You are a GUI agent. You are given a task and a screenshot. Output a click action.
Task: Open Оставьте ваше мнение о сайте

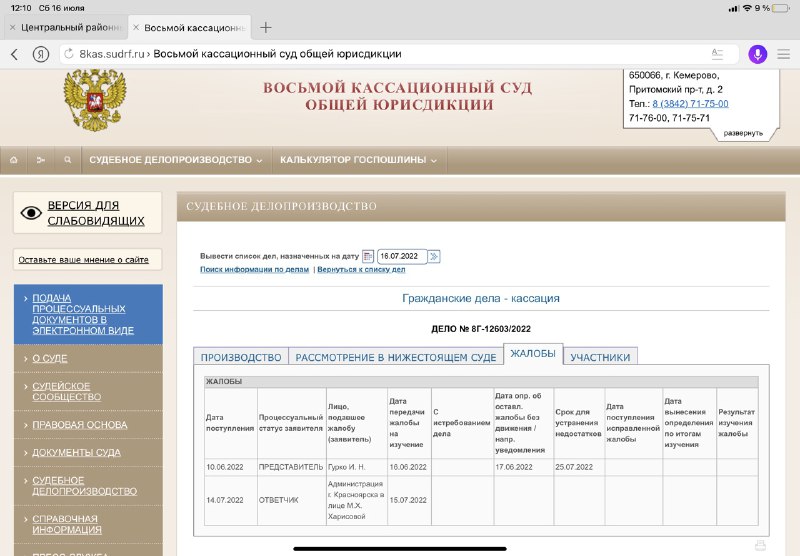[x=84, y=260]
